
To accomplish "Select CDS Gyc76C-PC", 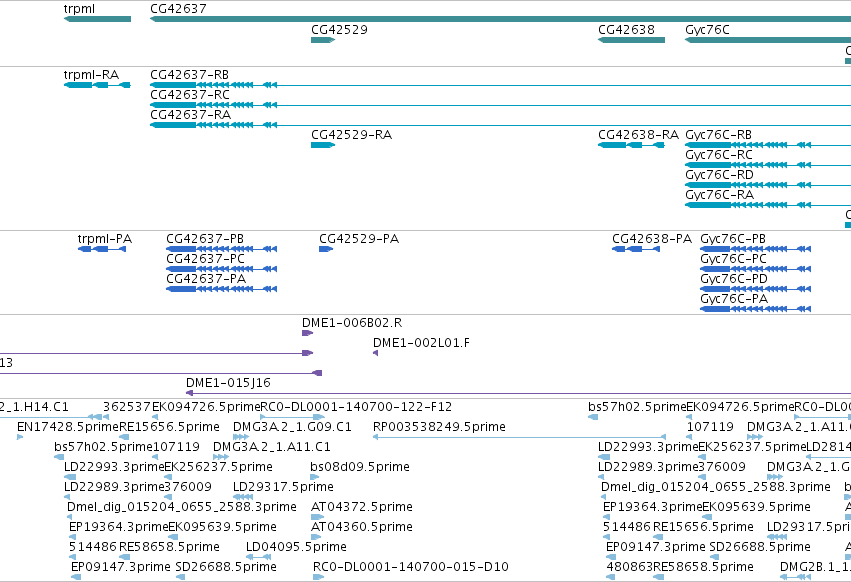I will pyautogui.click(x=755, y=269).
